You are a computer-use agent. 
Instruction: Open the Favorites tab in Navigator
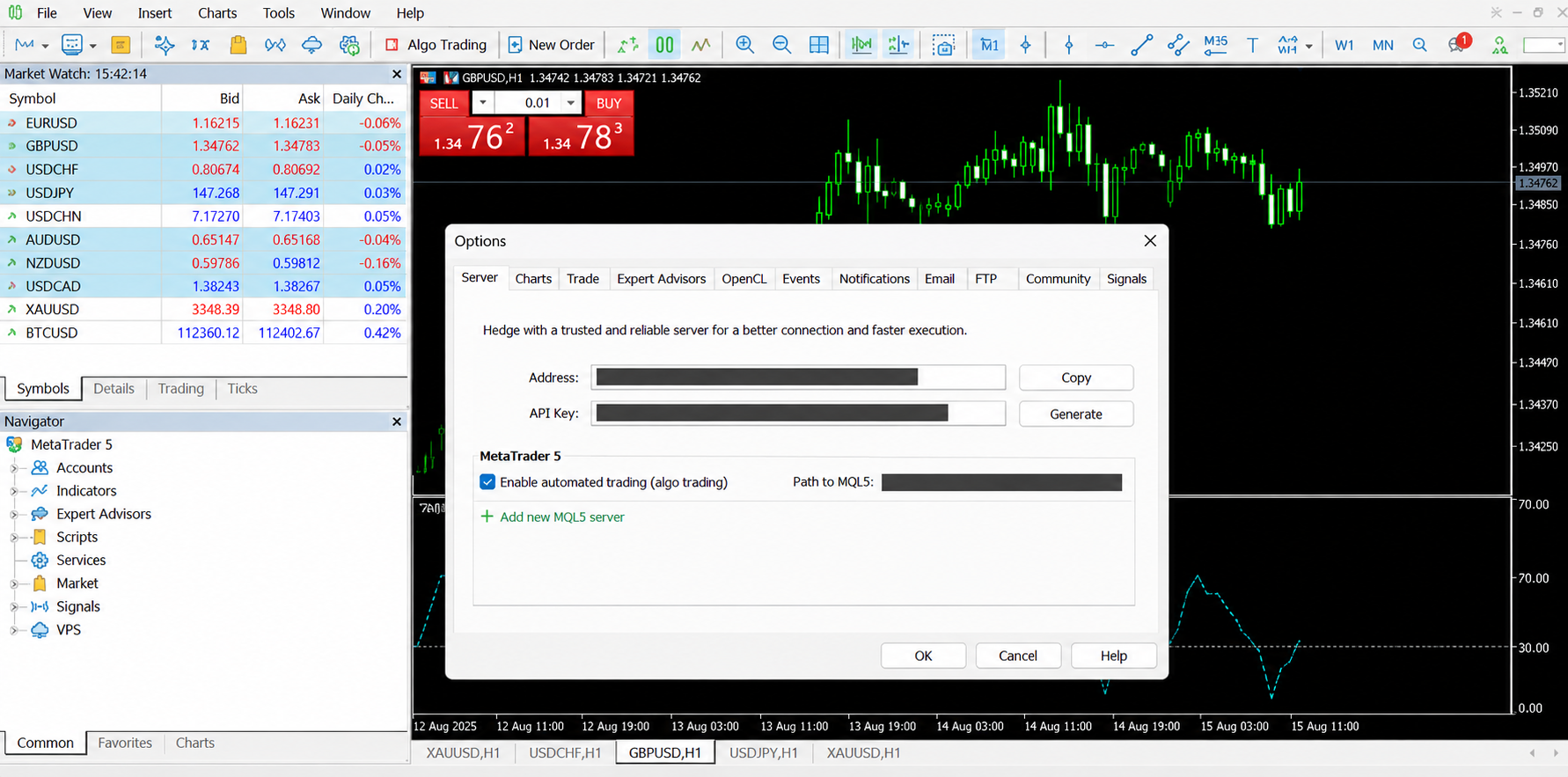coord(125,744)
